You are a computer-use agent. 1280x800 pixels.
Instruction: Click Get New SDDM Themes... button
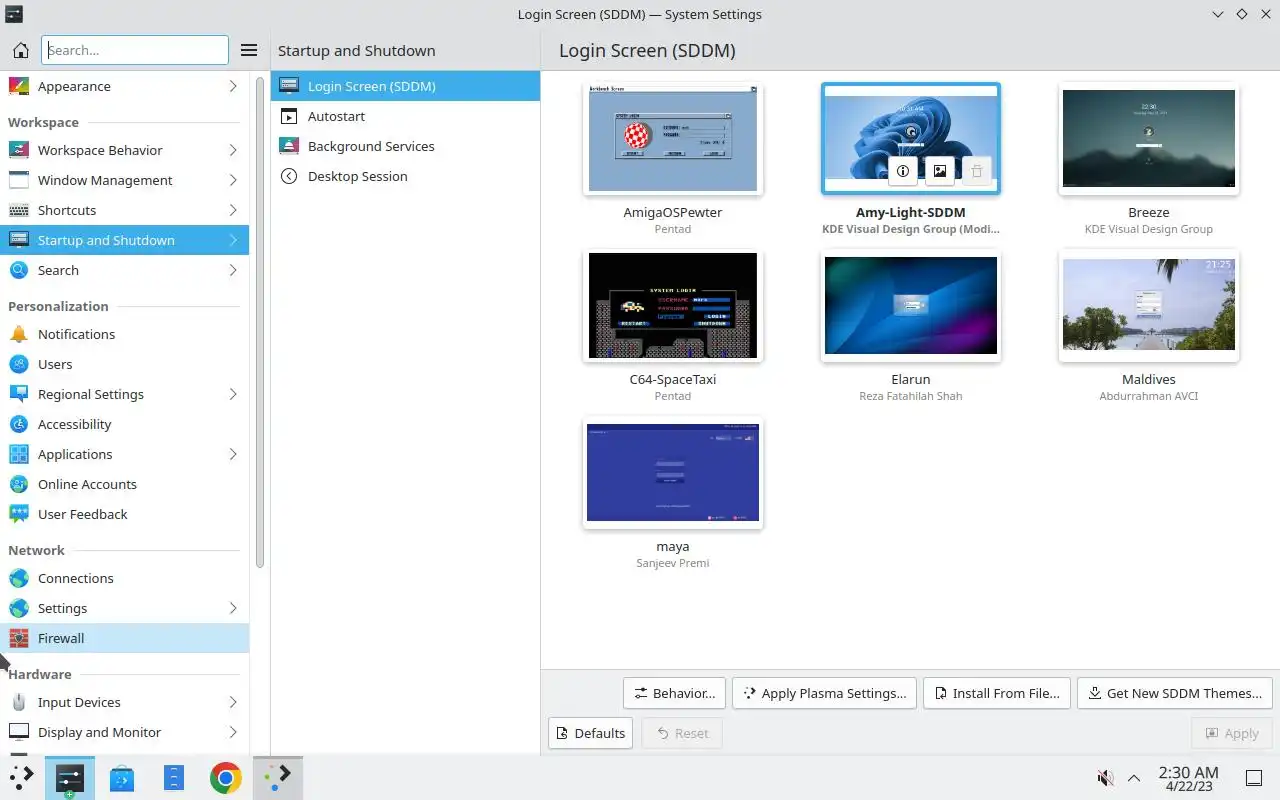coord(1175,693)
